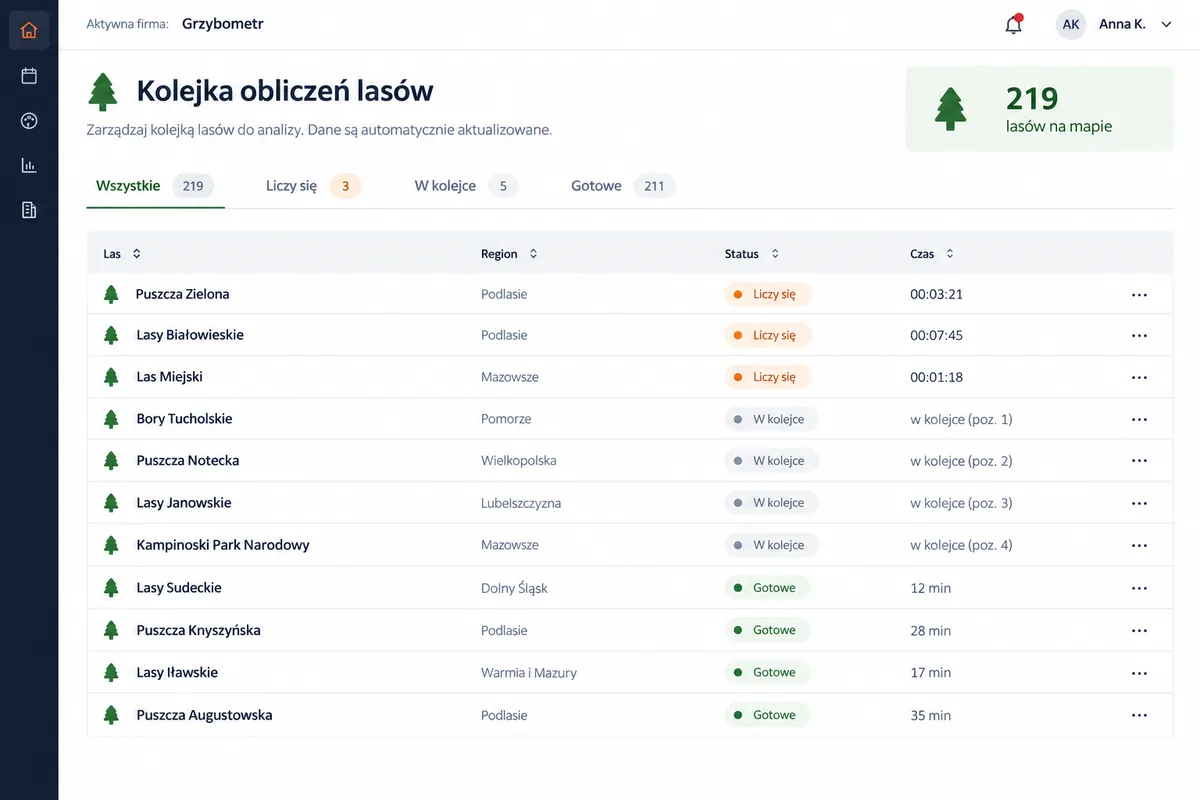Viewport: 1200px width, 800px height.
Task: Switch to the Liczy się tab
Action: (313, 186)
